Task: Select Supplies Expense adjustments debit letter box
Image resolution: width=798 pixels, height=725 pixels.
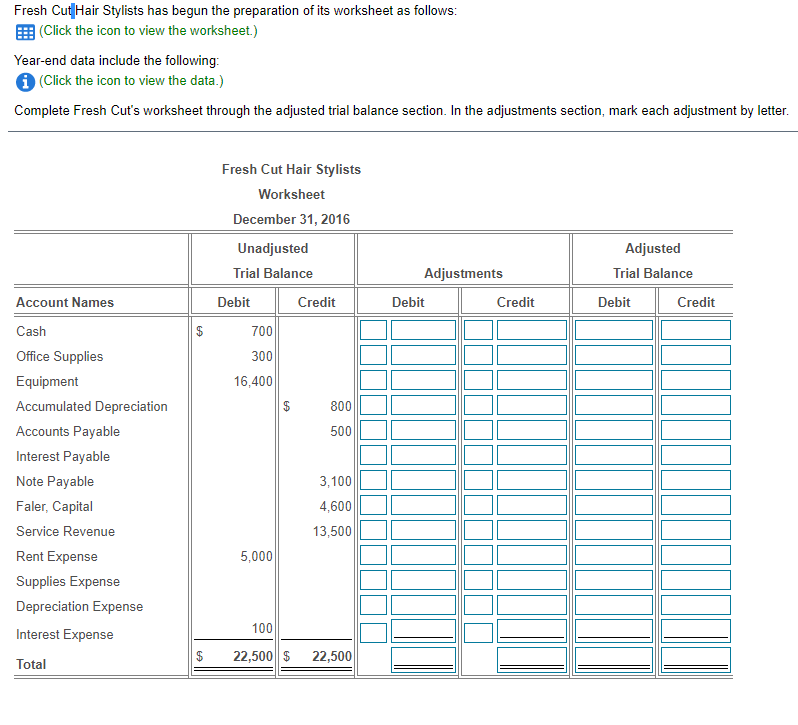Action: tap(373, 579)
